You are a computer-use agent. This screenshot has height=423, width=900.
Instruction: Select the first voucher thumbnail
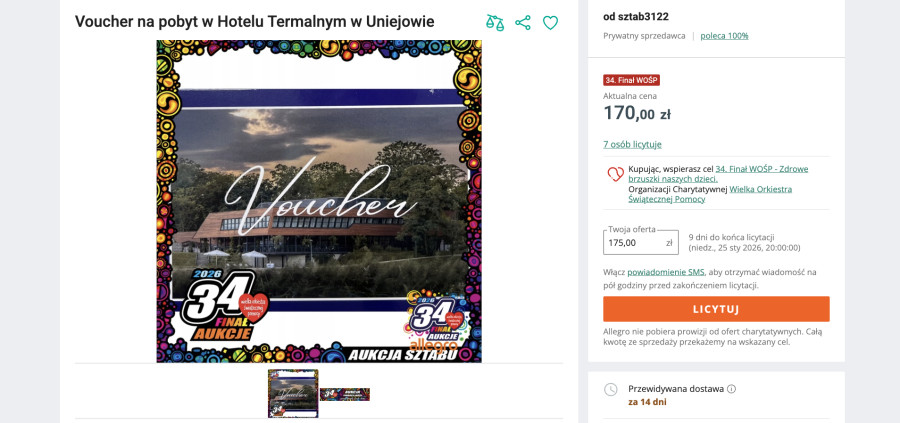293,394
